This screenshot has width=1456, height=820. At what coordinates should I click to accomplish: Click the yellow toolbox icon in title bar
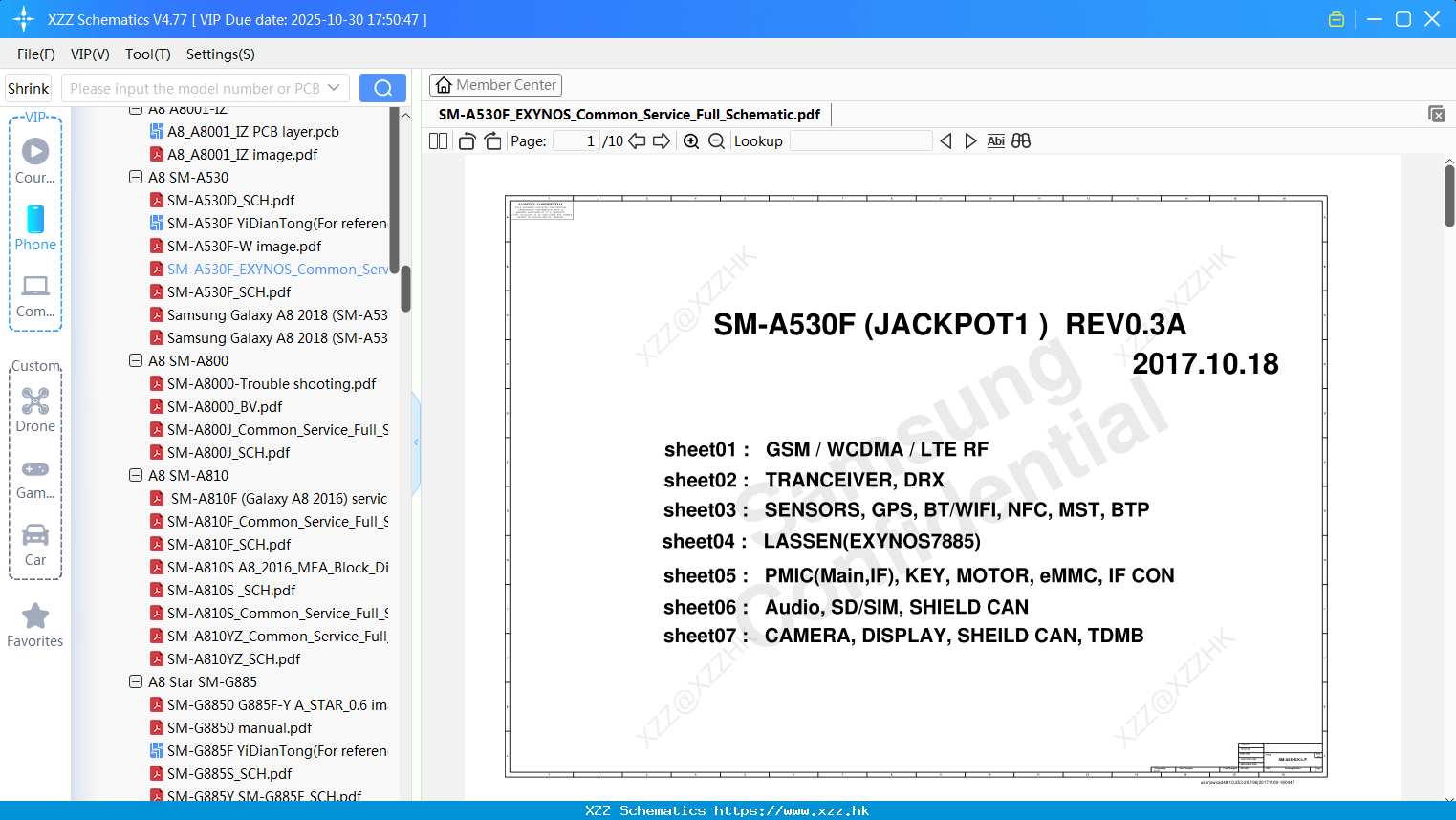(1336, 19)
